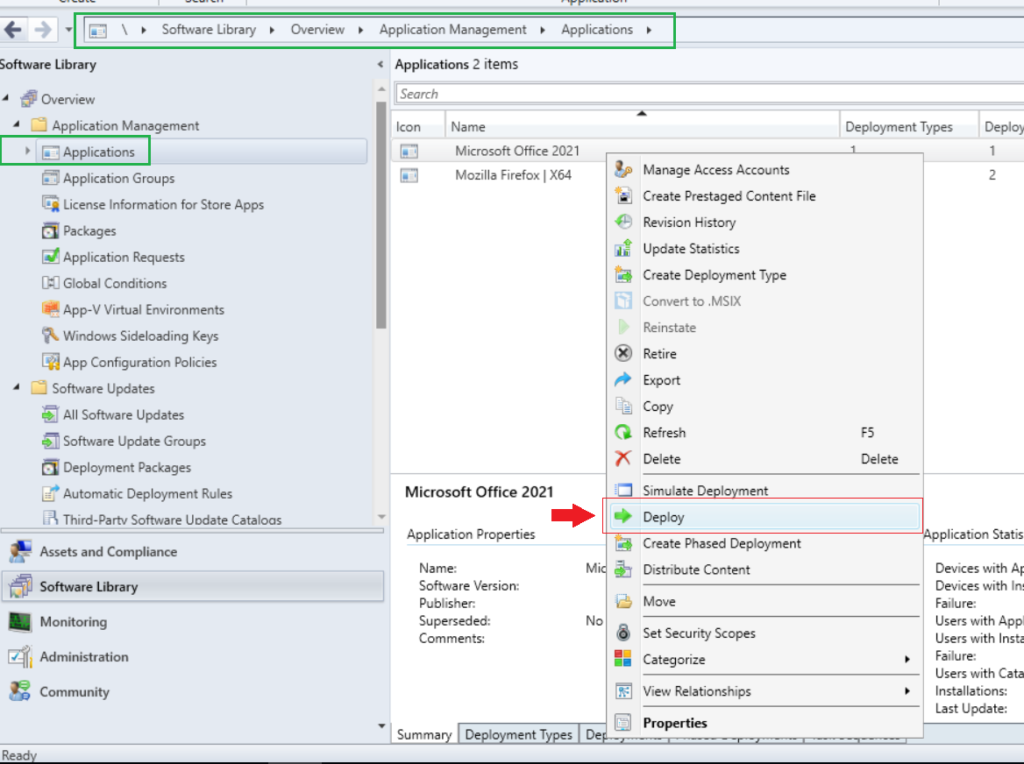The width and height of the screenshot is (1024, 764).
Task: Open the Categorize submenu arrow
Action: click(x=907, y=660)
